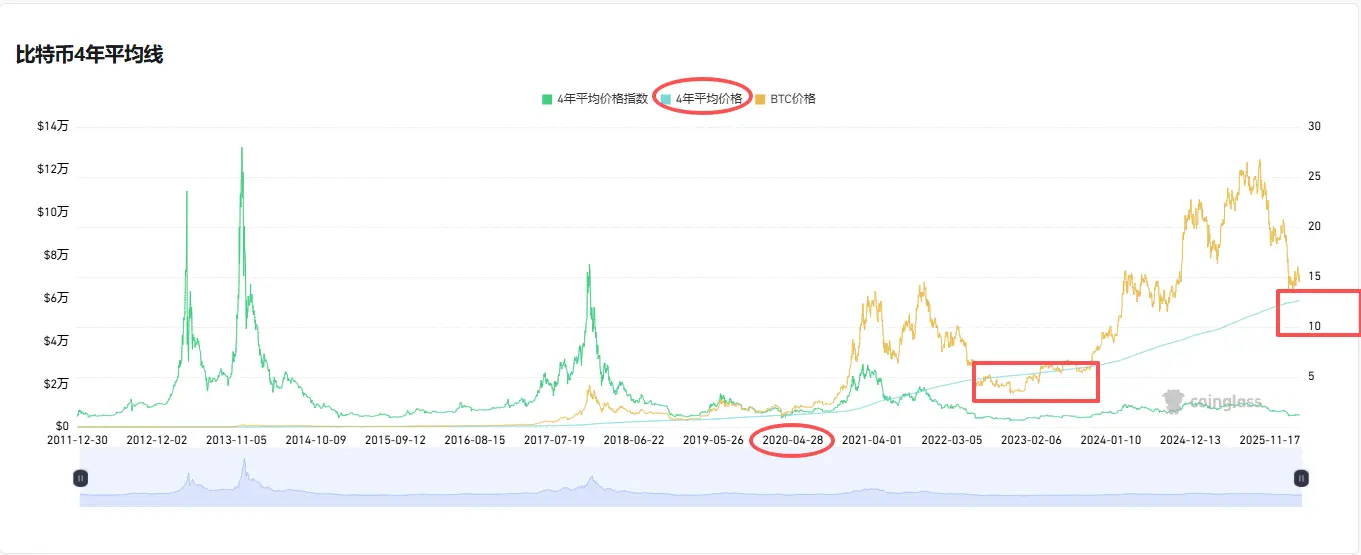Click the 2012-12-02 date axis label

155,439
